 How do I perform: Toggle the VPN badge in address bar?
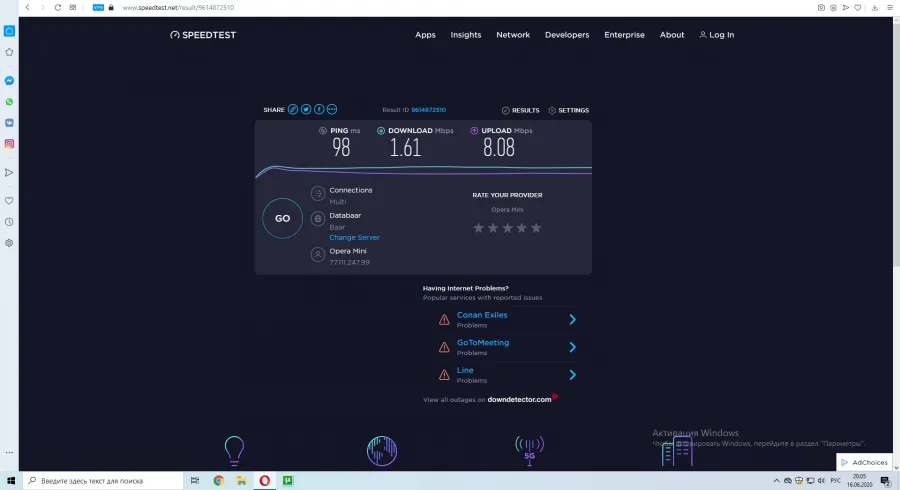coord(98,7)
